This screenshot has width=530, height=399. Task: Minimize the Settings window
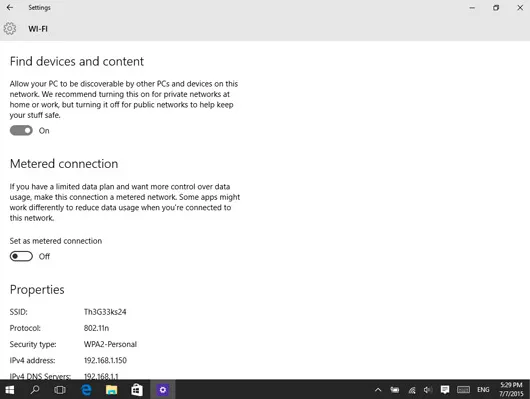click(x=472, y=7)
